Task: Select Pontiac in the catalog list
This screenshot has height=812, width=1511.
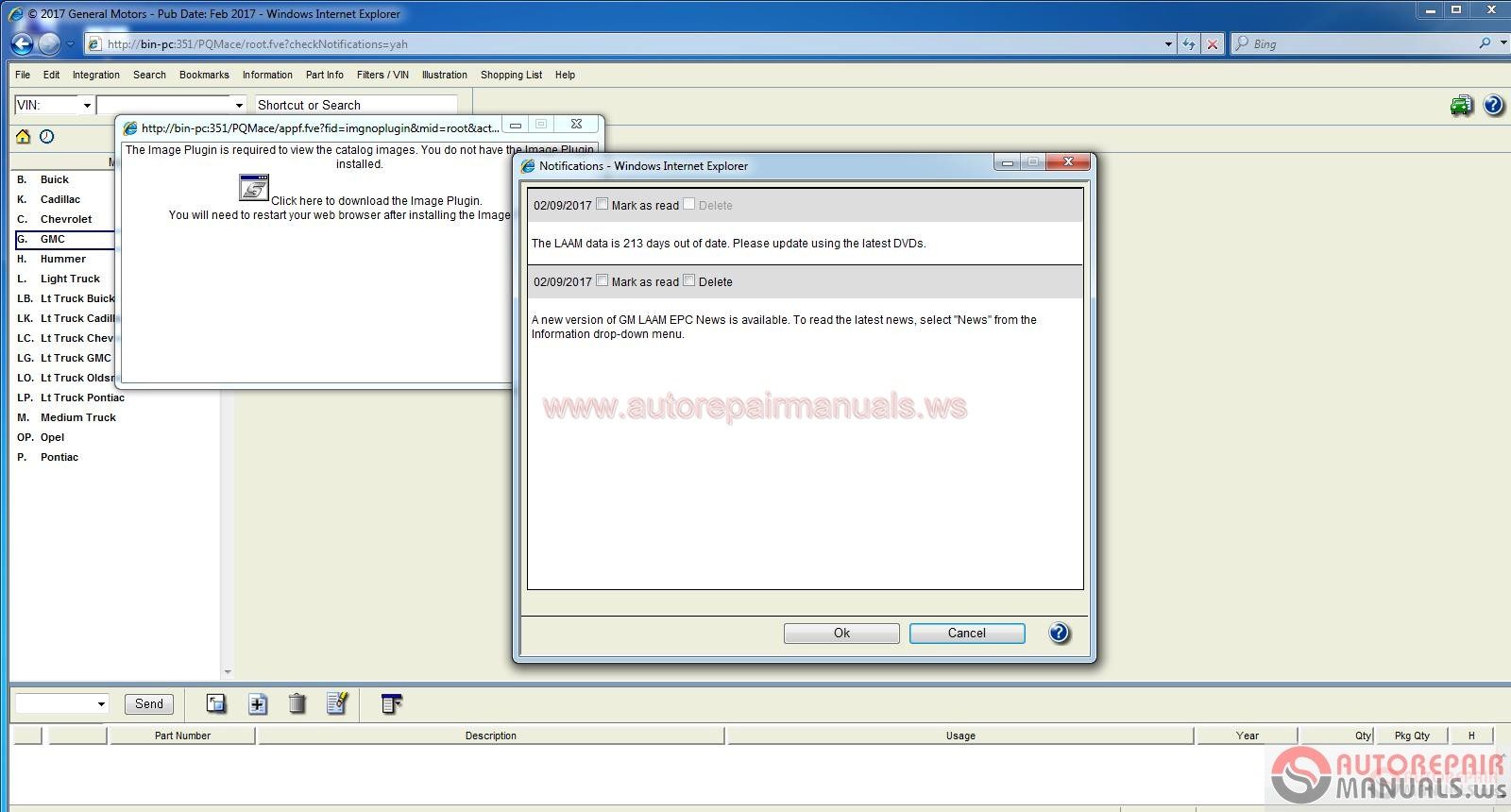Action: tap(59, 457)
